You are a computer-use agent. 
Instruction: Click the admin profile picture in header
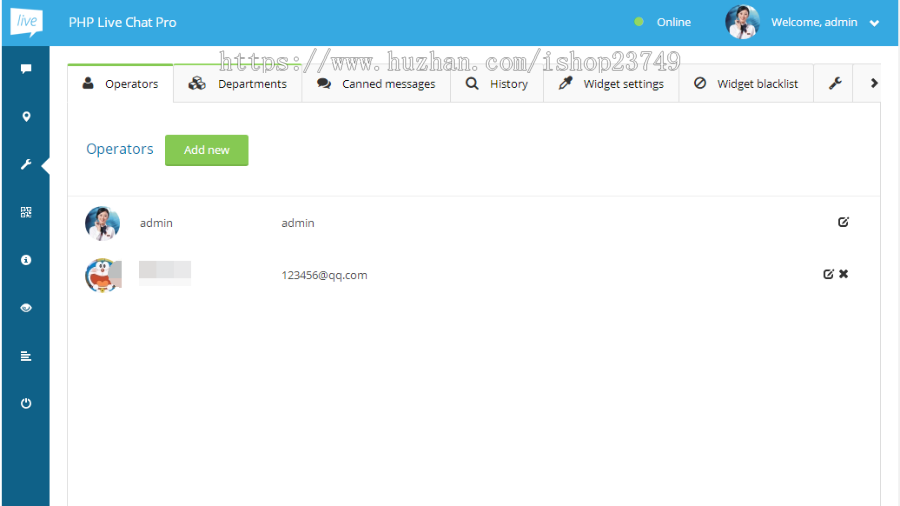point(742,22)
